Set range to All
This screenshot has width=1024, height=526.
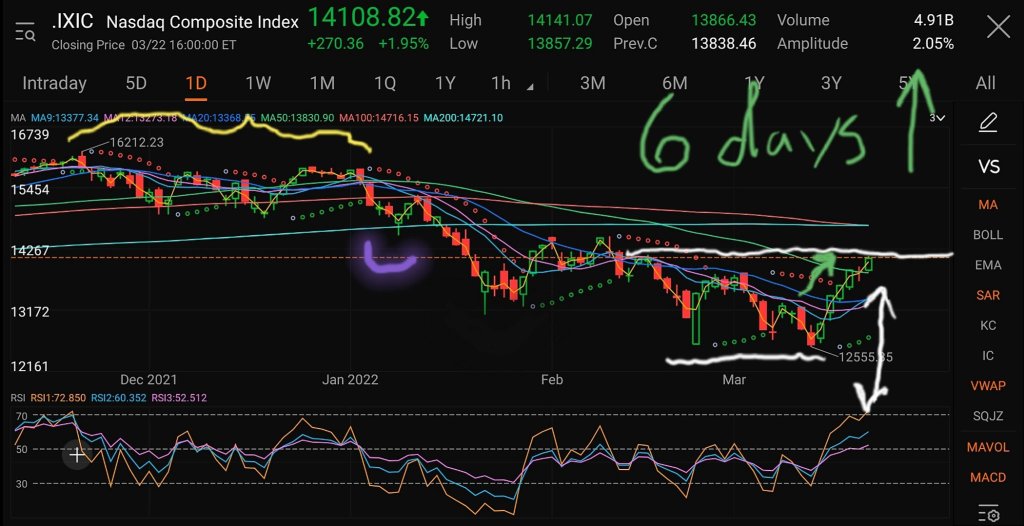coord(985,83)
